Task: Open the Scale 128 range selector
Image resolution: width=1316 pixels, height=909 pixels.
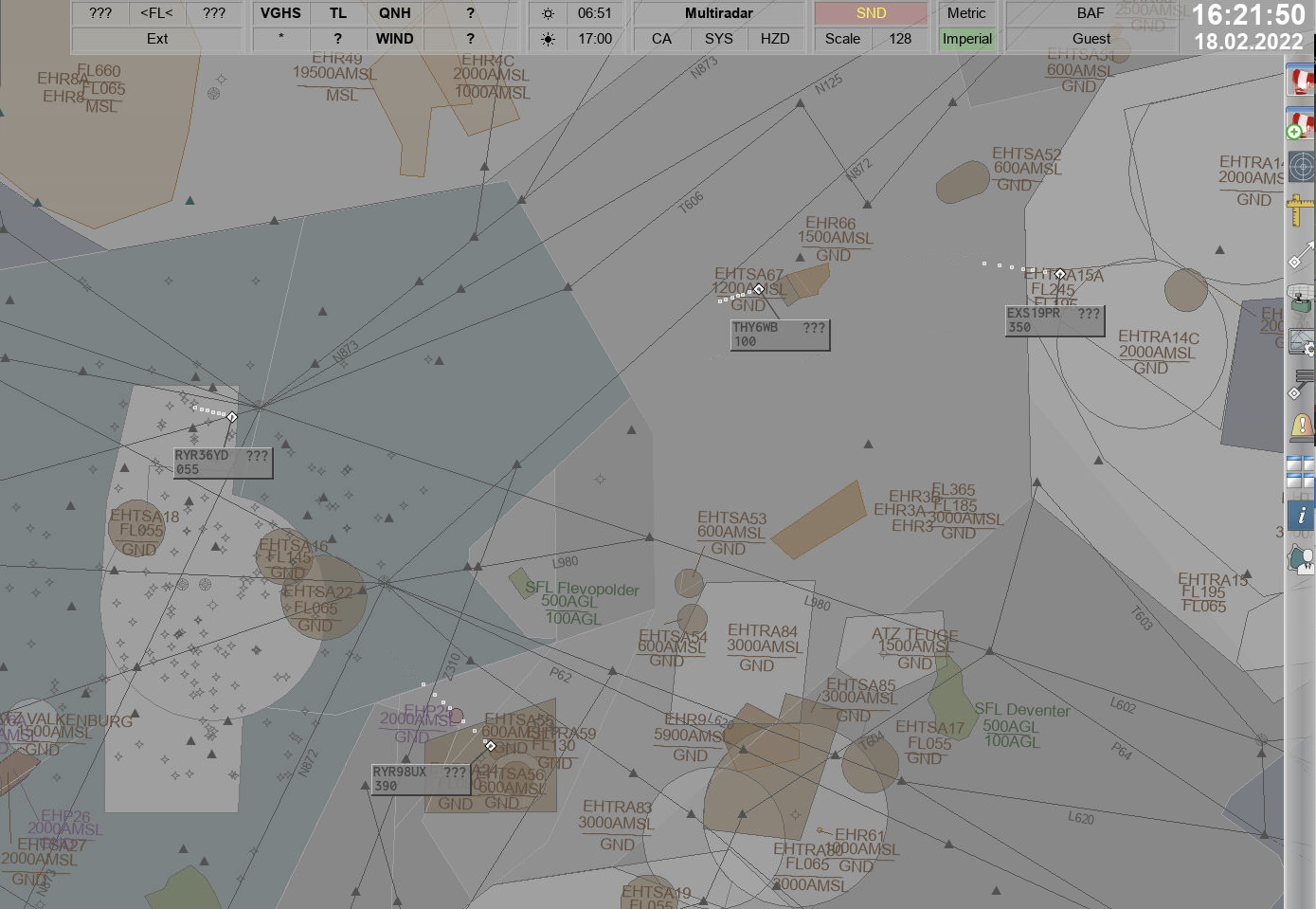Action: point(870,39)
